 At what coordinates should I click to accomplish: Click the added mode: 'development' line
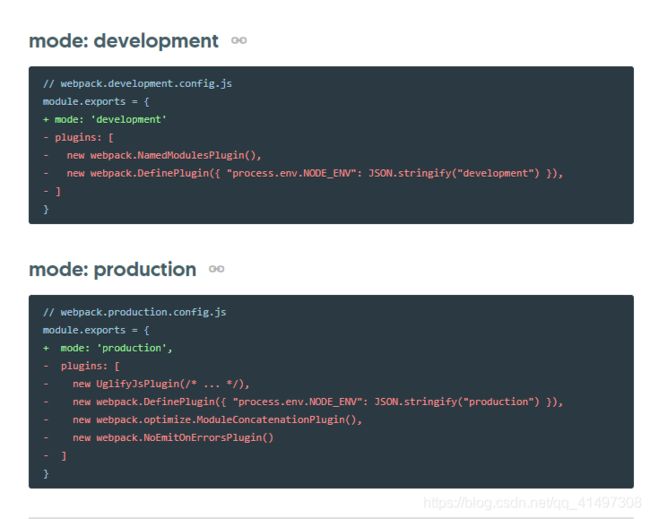(x=104, y=119)
